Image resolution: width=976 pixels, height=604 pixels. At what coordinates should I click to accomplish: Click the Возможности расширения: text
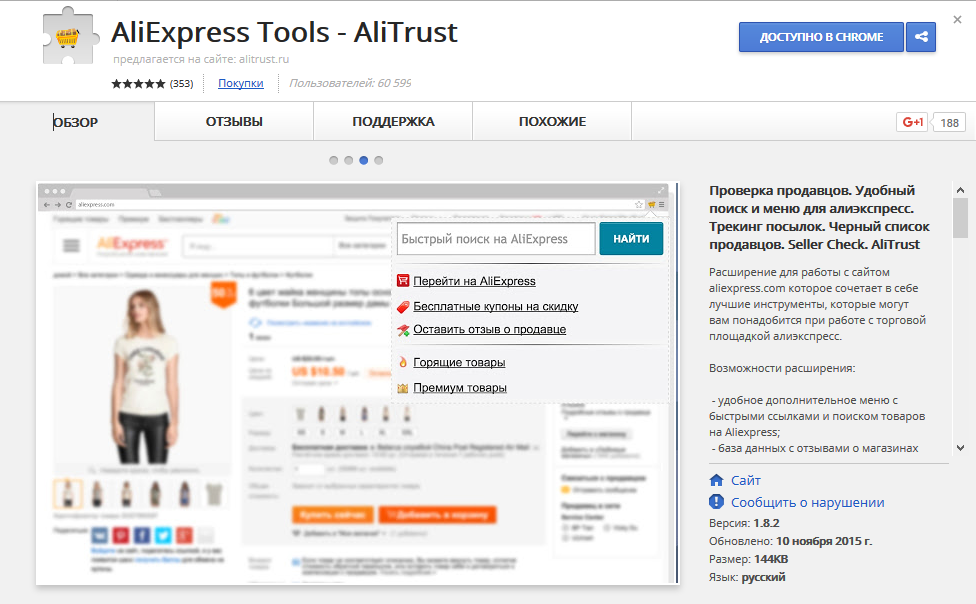click(x=782, y=368)
